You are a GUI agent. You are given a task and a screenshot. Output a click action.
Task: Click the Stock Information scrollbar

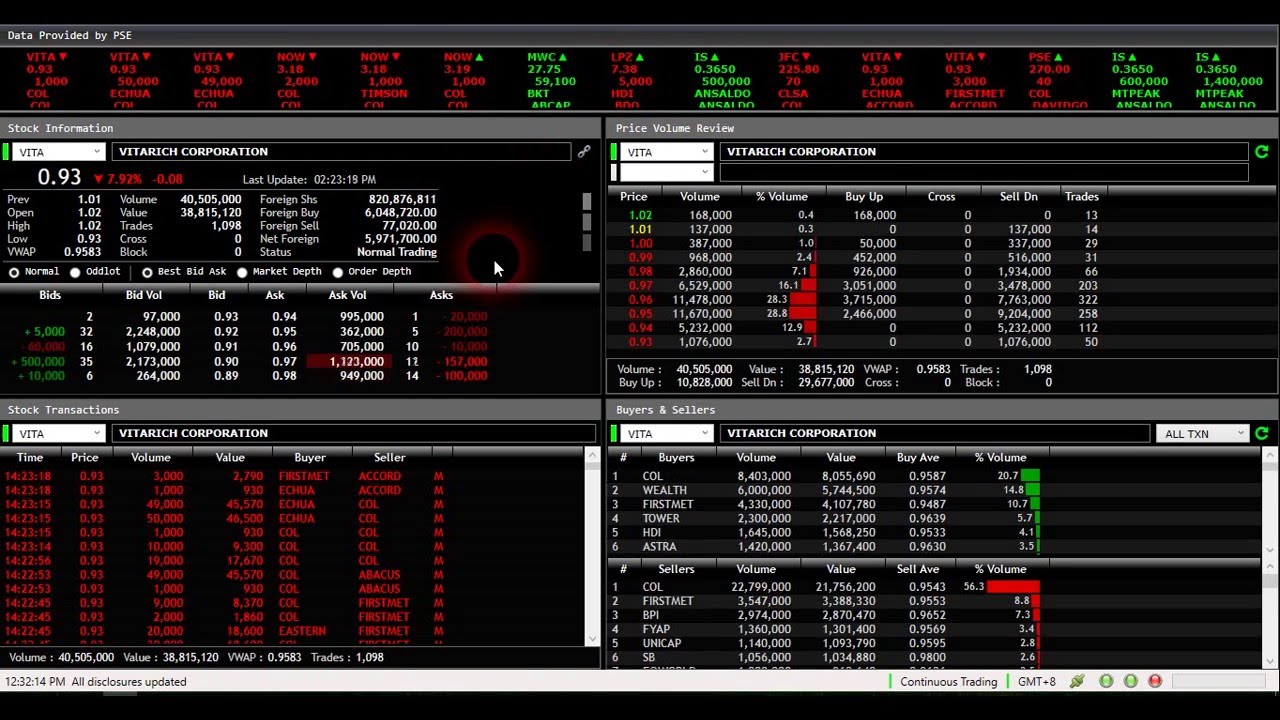click(x=587, y=220)
